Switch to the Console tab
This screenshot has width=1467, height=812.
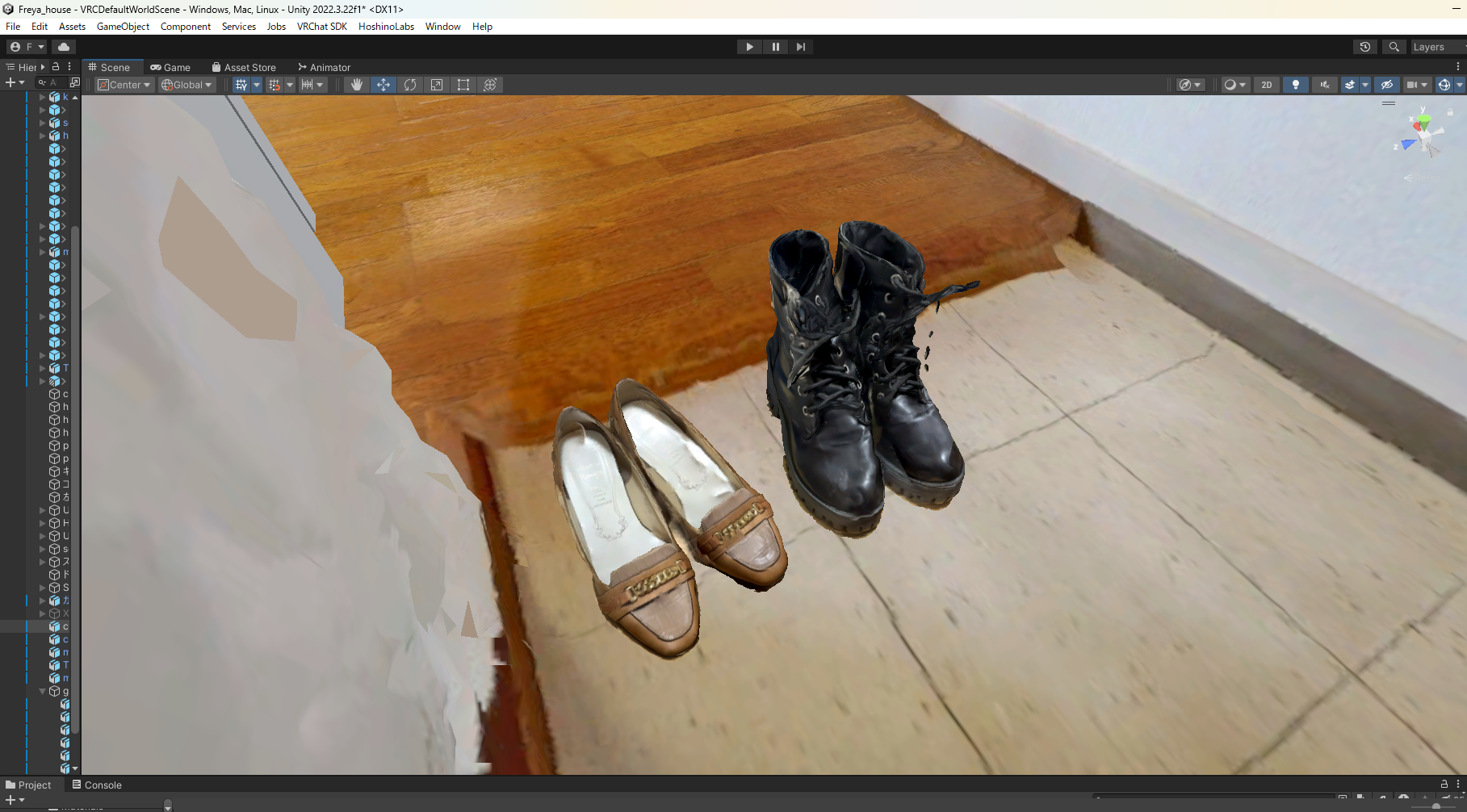pos(97,785)
